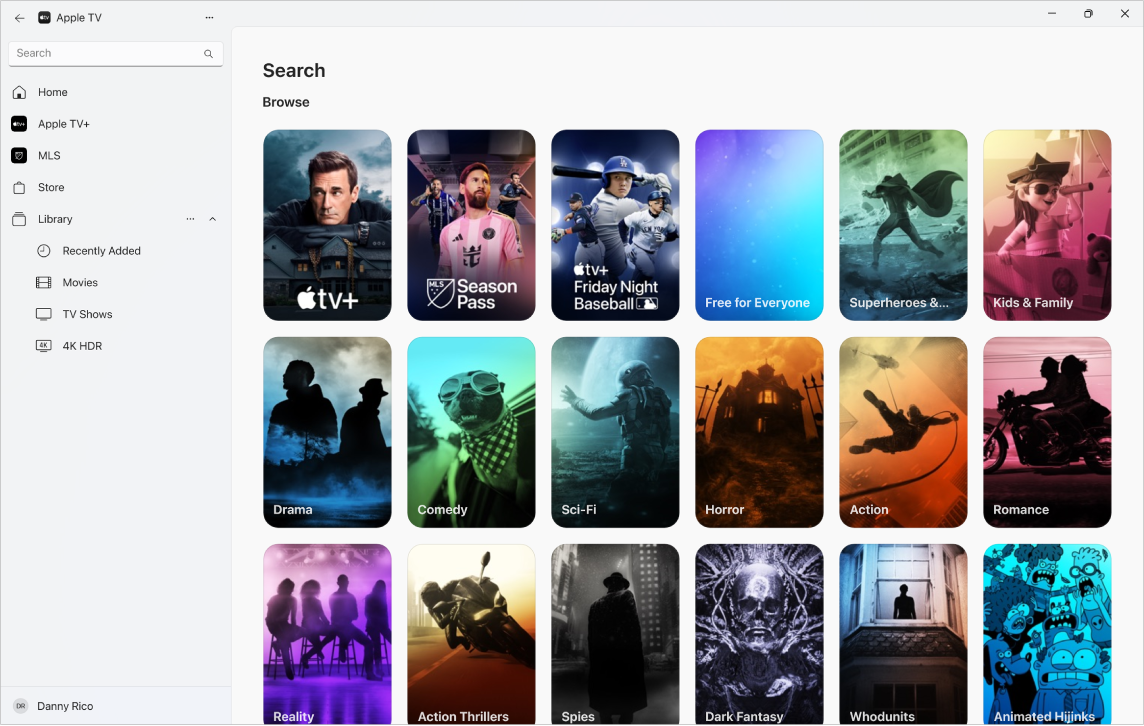1144x726 pixels.
Task: Open the Apple TV app ellipsis menu
Action: tap(209, 17)
